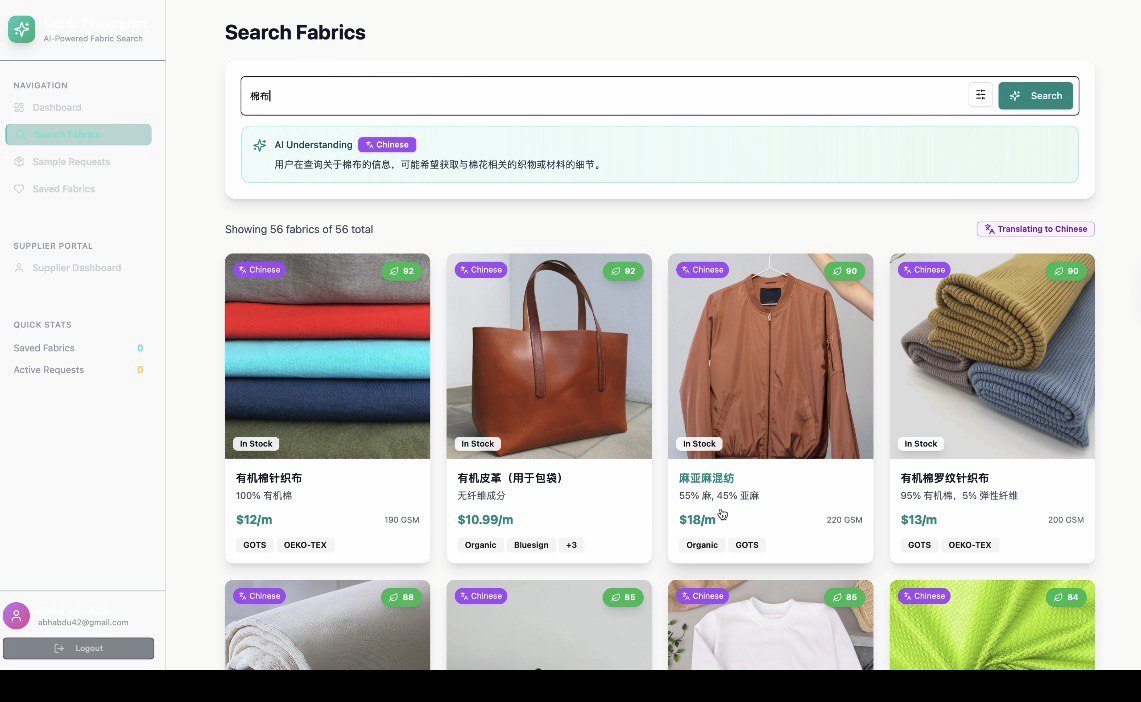Open the 麻亚麻混纺 fabric link
The height and width of the screenshot is (702, 1141).
706,478
